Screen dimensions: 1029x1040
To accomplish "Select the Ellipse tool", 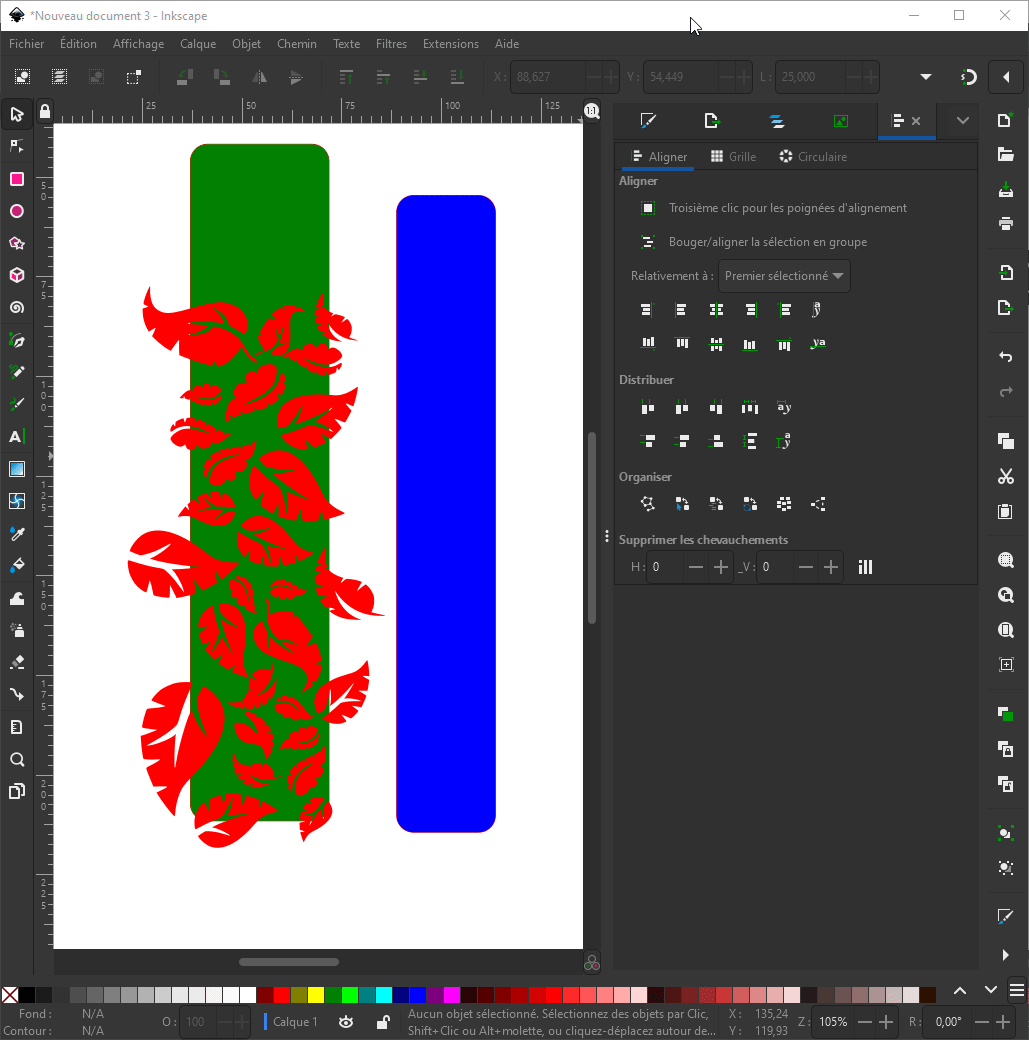I will (16, 212).
